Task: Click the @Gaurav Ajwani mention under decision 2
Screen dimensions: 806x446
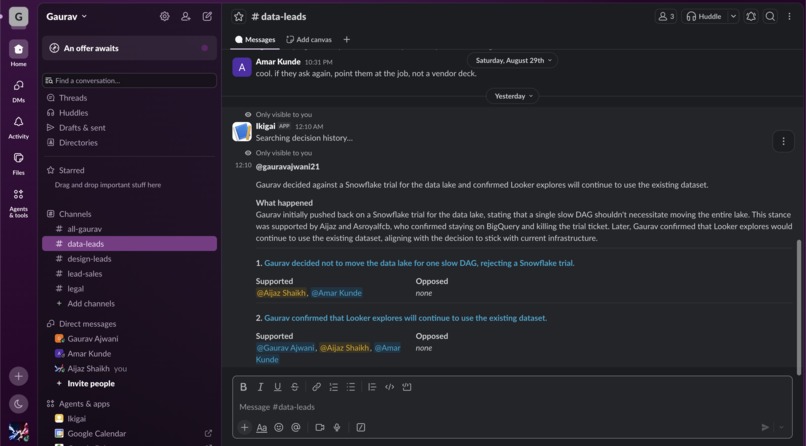Action: pos(285,348)
